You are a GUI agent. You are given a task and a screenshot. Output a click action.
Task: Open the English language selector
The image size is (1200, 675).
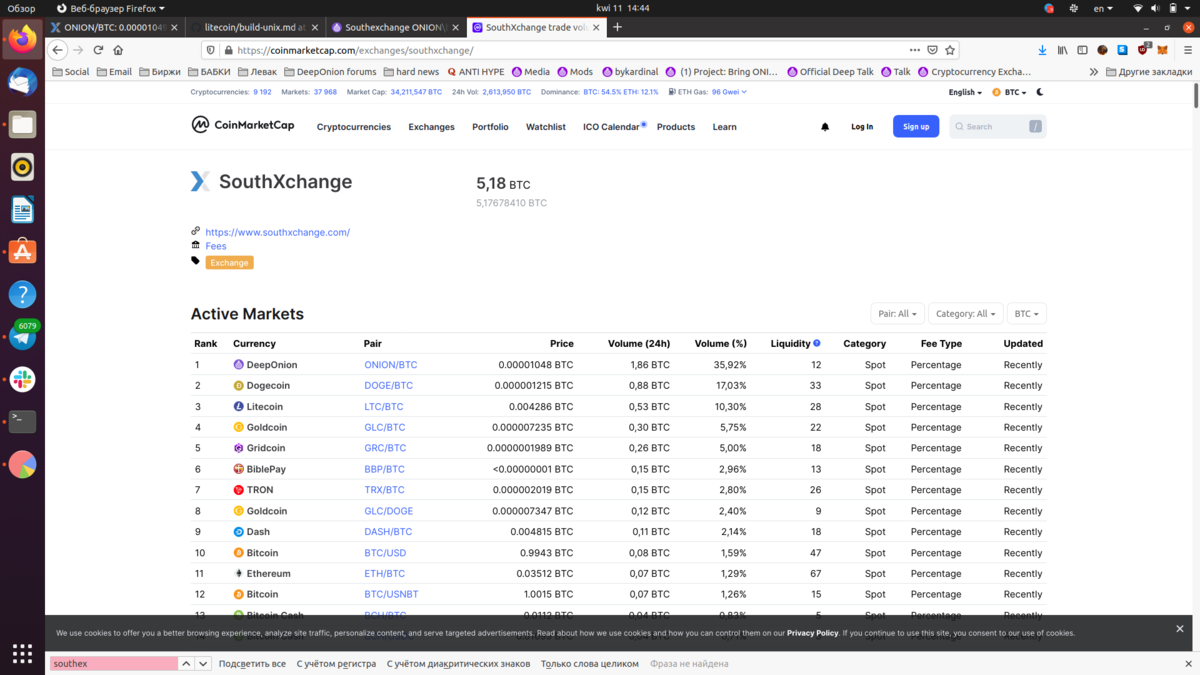pos(965,92)
